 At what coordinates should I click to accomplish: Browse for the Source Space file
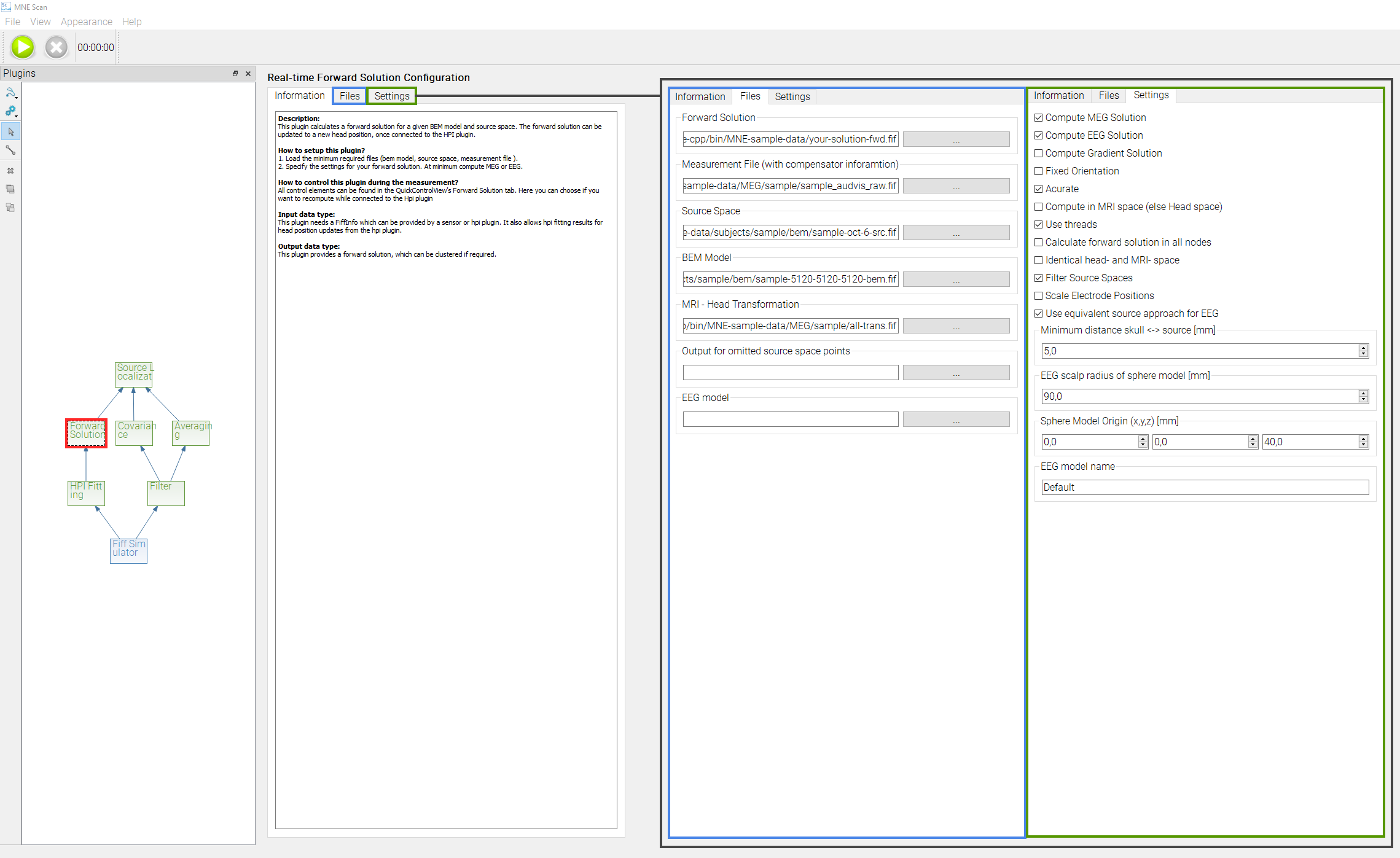[x=956, y=233]
